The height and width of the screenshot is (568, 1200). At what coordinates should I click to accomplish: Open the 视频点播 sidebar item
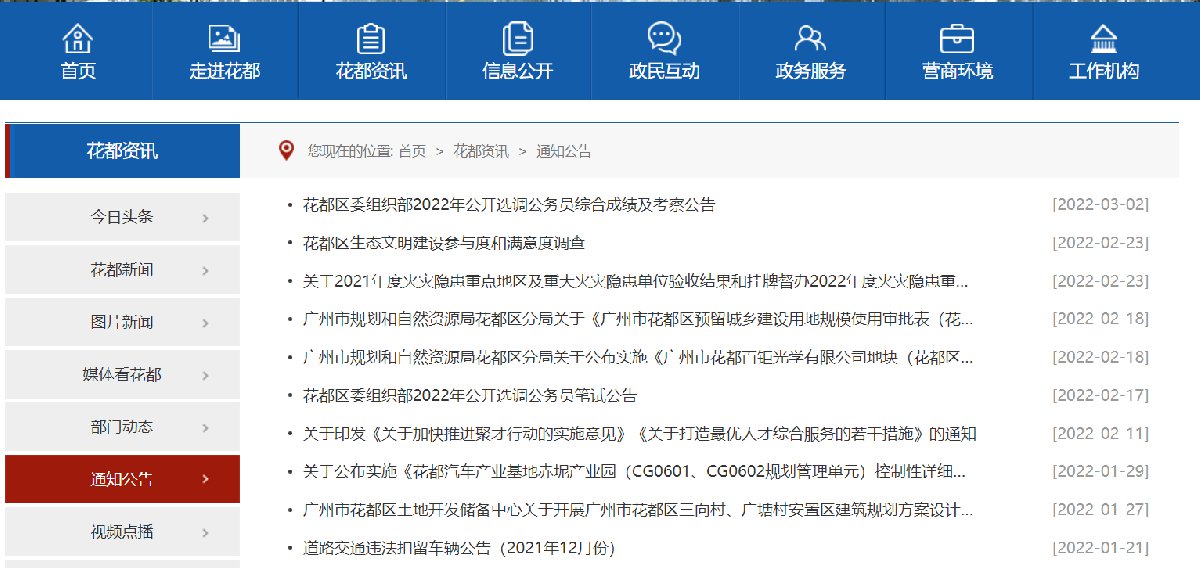(122, 532)
